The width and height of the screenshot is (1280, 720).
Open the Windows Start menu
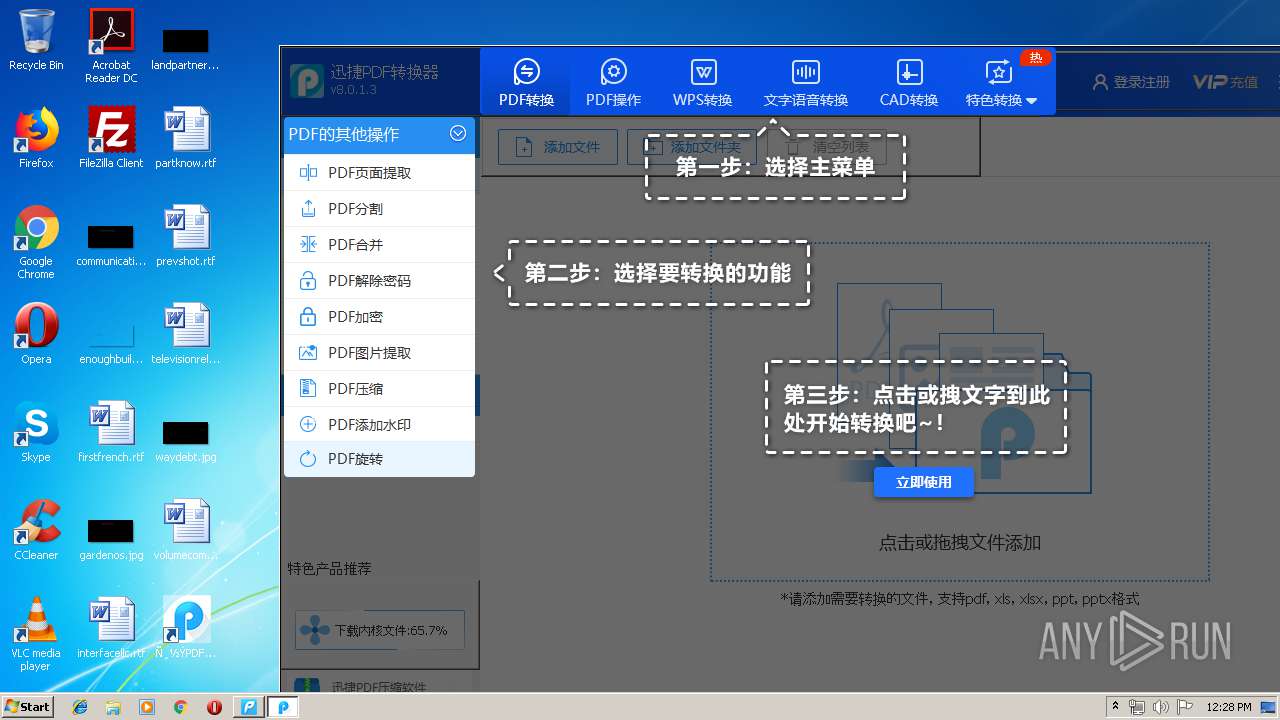tap(27, 706)
